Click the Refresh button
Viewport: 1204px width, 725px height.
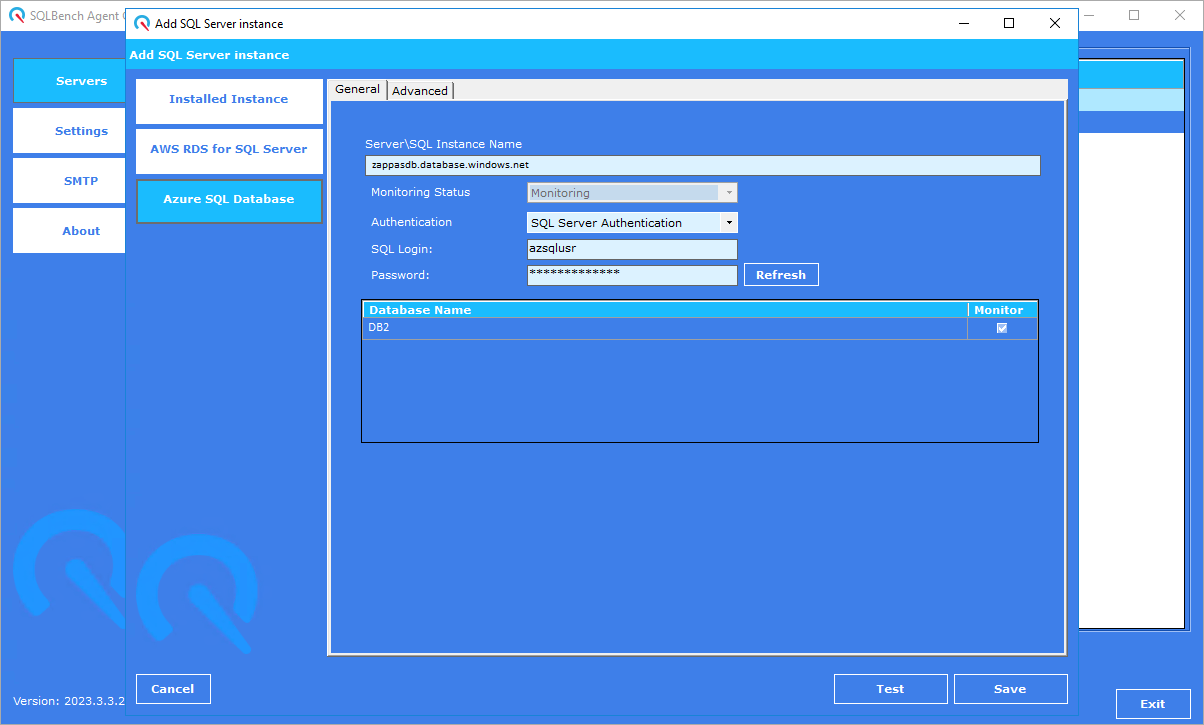pos(781,275)
